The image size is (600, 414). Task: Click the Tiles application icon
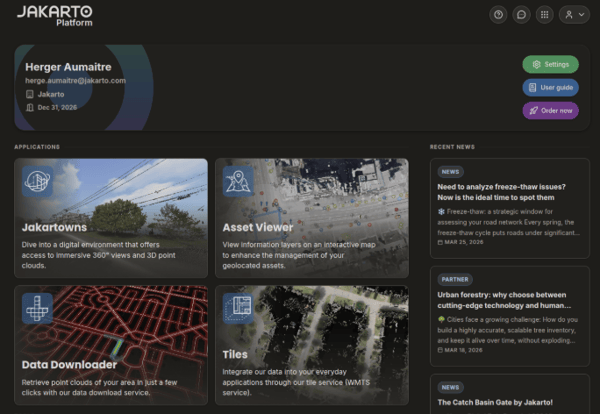238,308
